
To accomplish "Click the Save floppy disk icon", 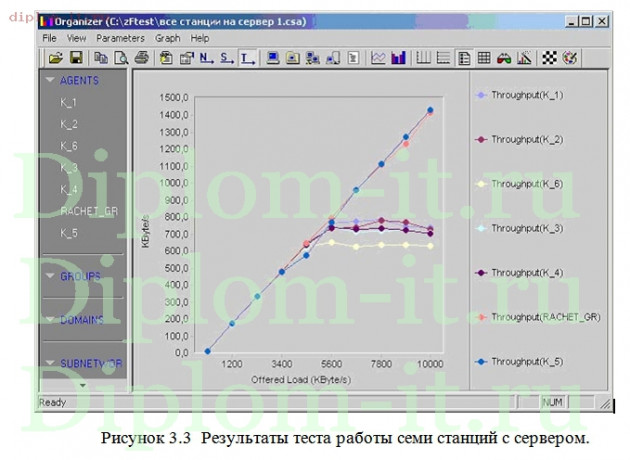I will click(x=75, y=58).
